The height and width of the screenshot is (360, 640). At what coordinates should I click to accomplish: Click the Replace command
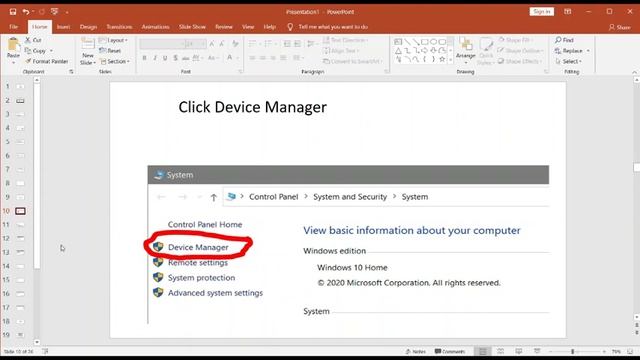point(569,51)
